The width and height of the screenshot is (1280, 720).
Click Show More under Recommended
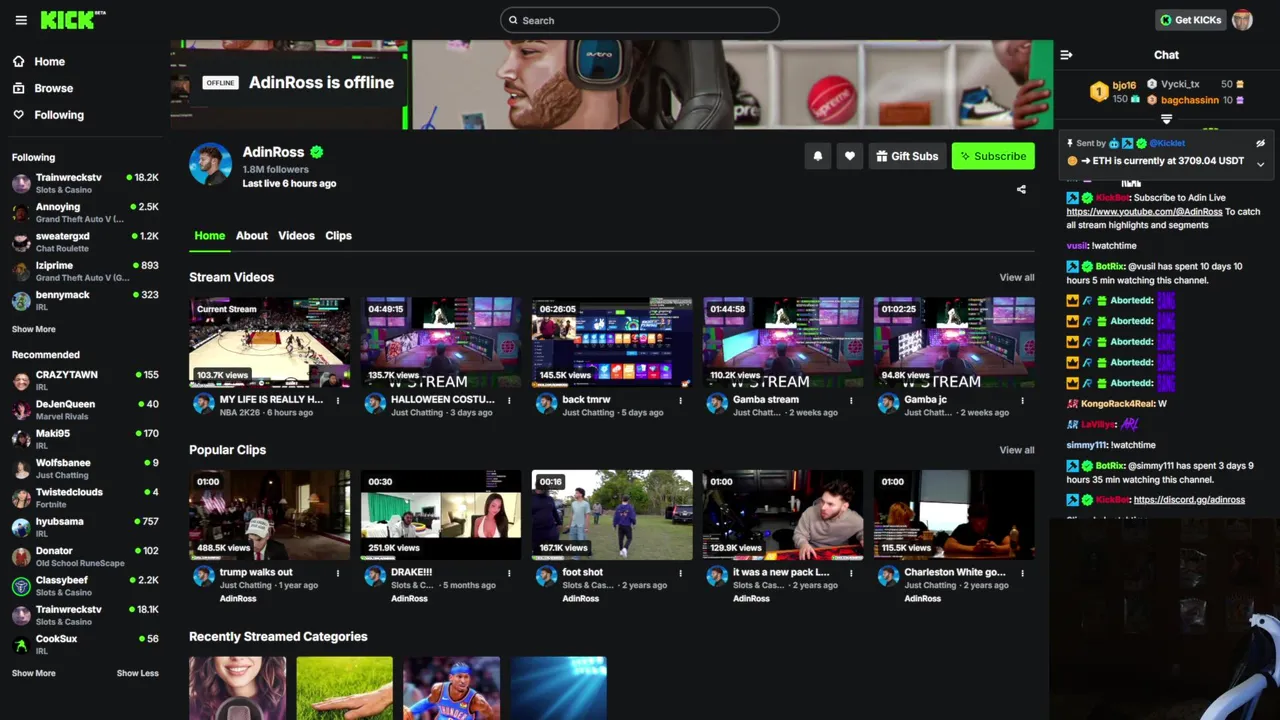click(x=34, y=673)
